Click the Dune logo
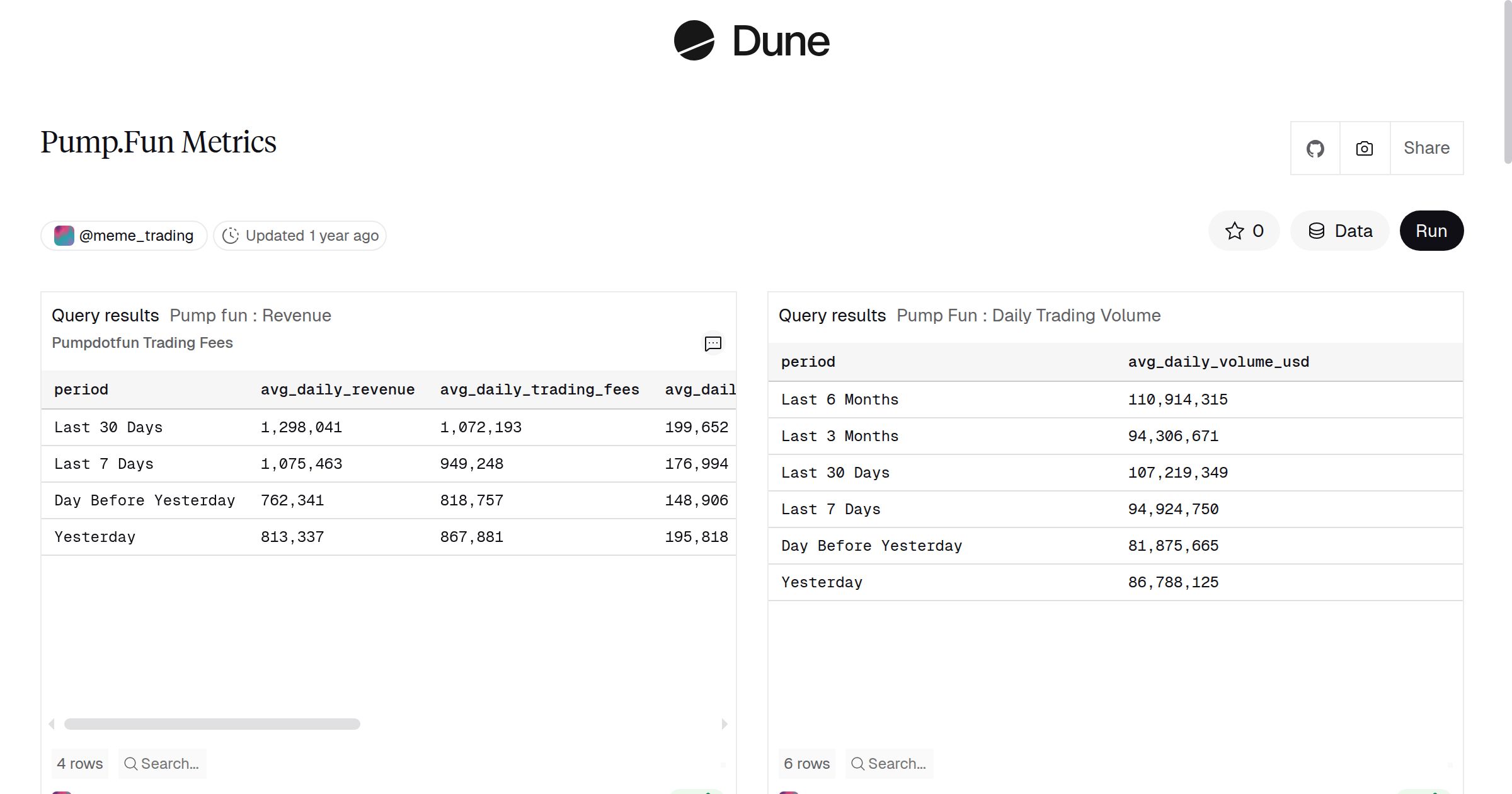The height and width of the screenshot is (794, 1512). [750, 42]
